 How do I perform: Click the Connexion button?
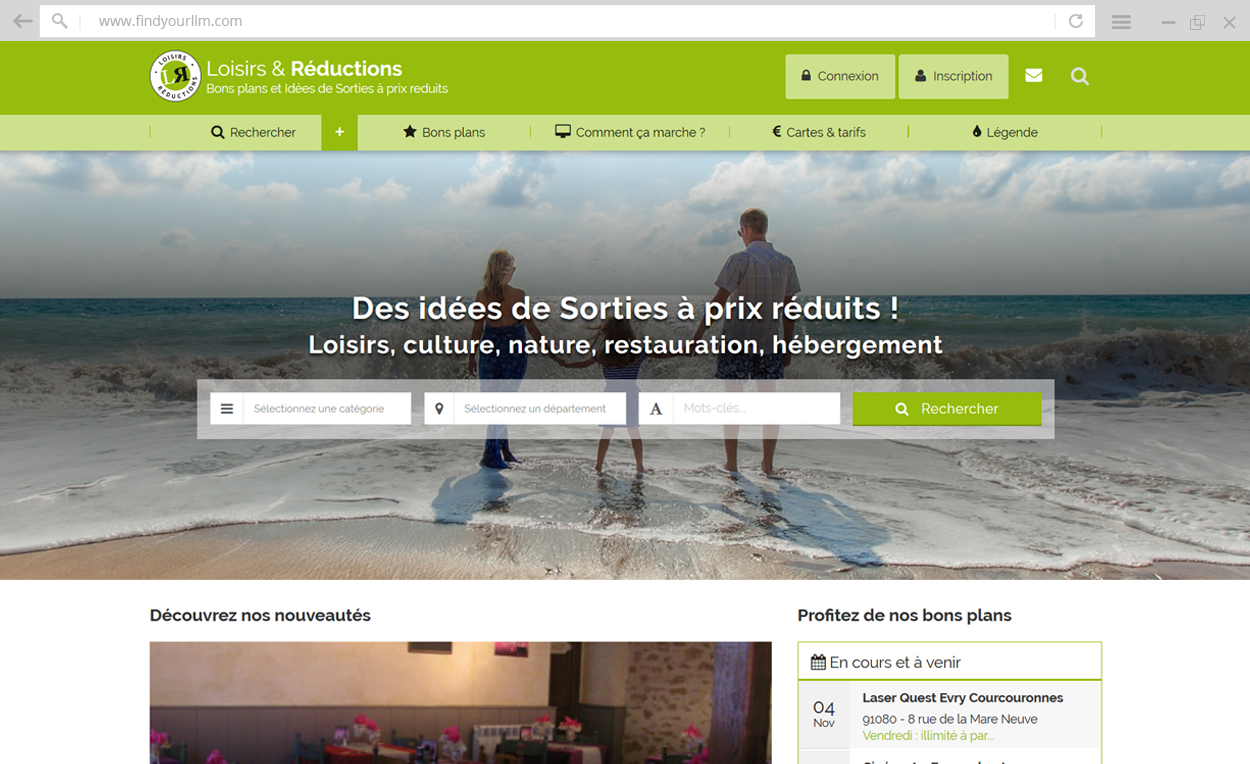[x=840, y=76]
